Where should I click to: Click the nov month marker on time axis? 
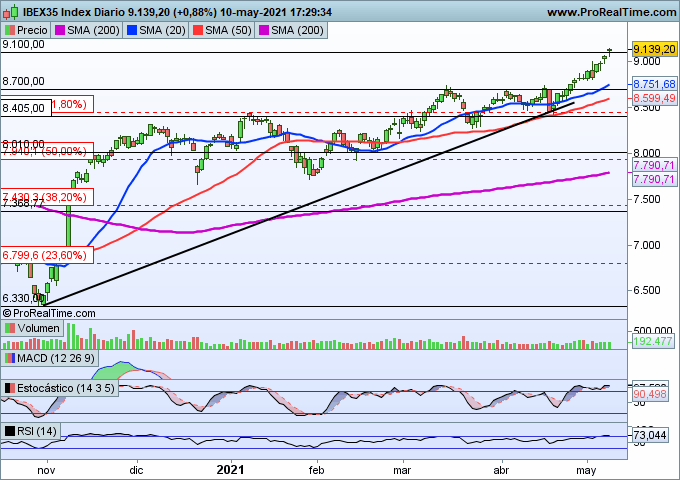[46, 470]
